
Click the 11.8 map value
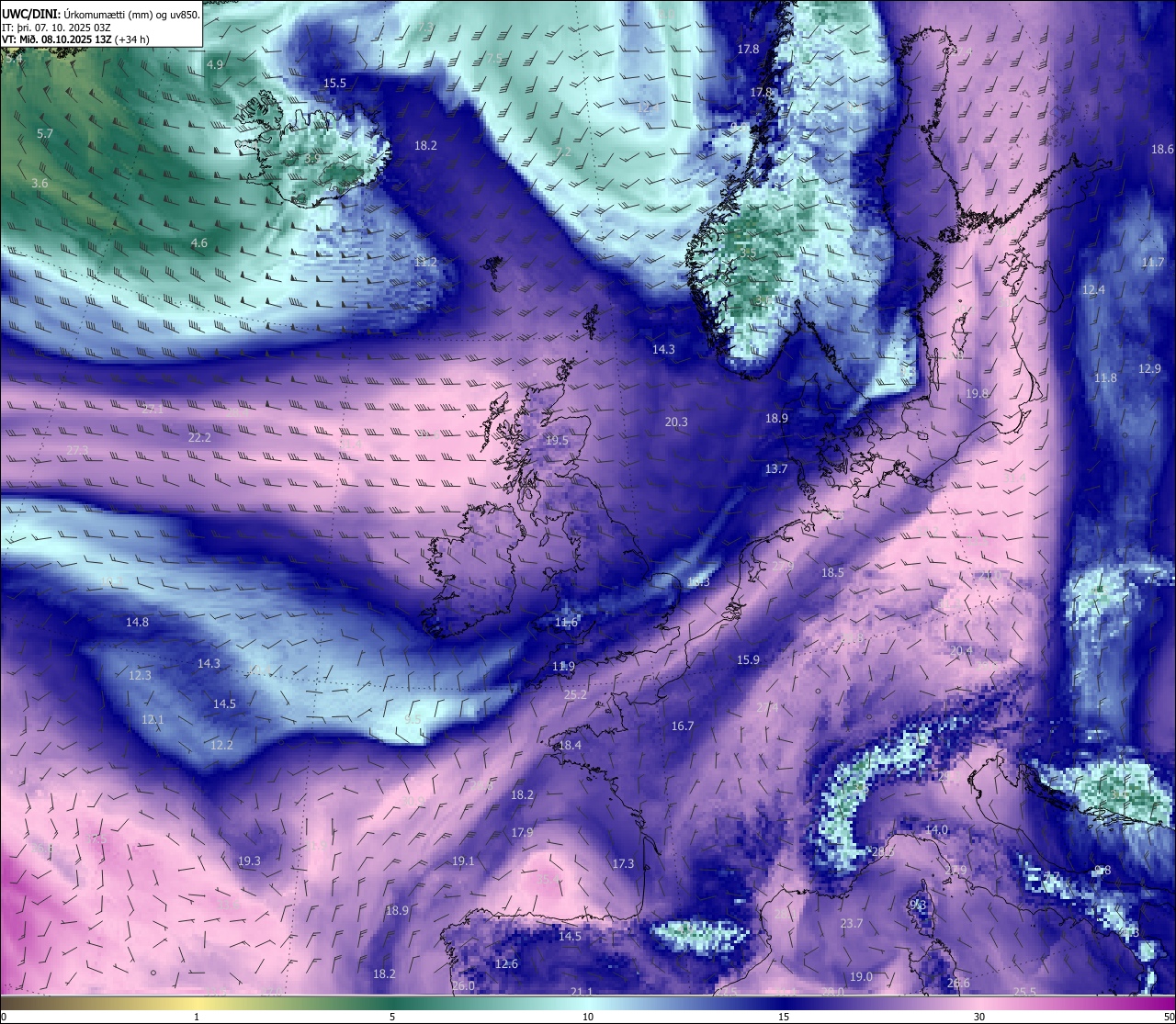pos(1105,377)
